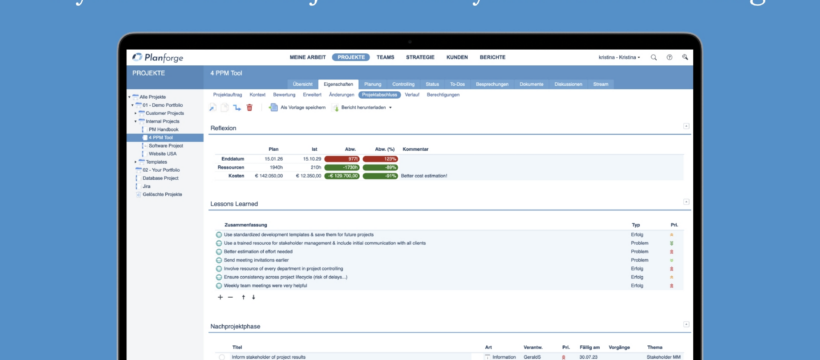Click the Bericht herunterladen download icon
The width and height of the screenshot is (820, 360).
pyautogui.click(x=336, y=108)
